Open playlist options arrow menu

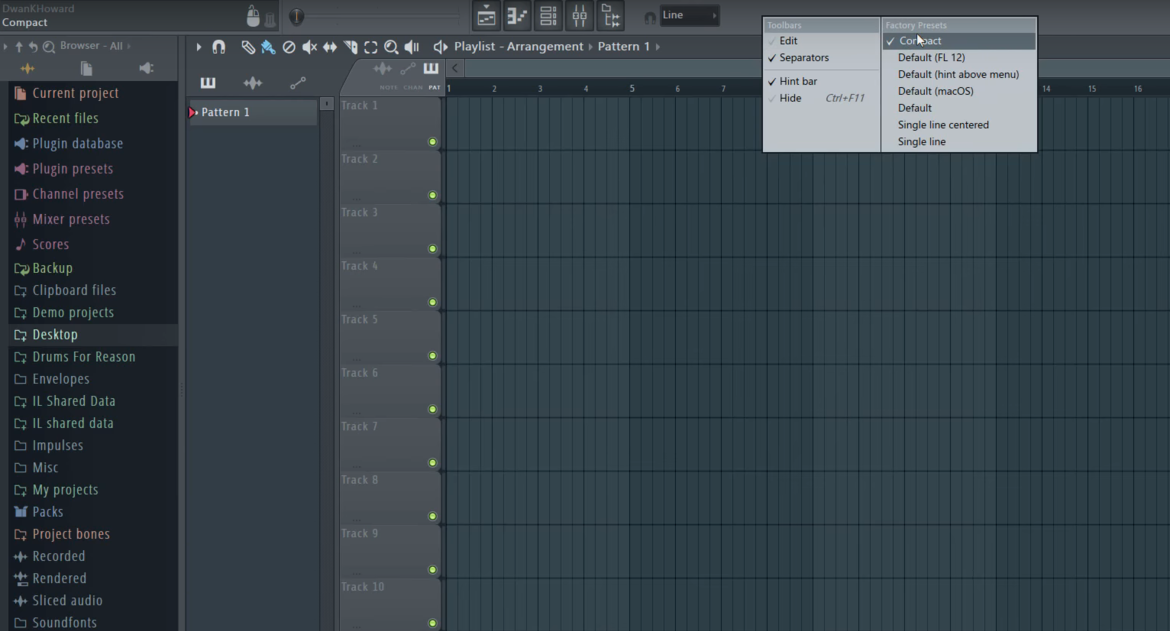pos(198,47)
